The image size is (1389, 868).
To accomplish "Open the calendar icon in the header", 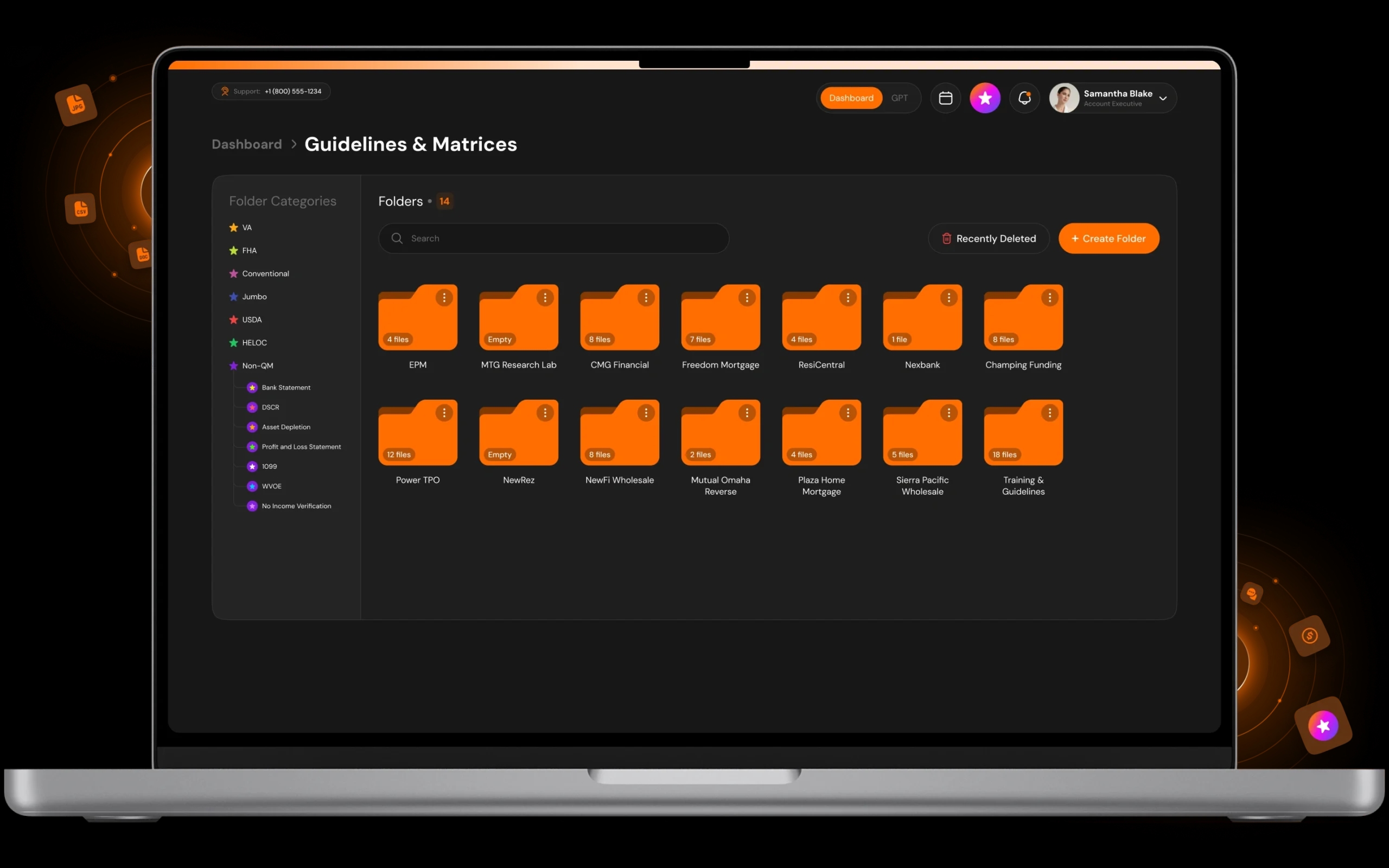I will (945, 98).
